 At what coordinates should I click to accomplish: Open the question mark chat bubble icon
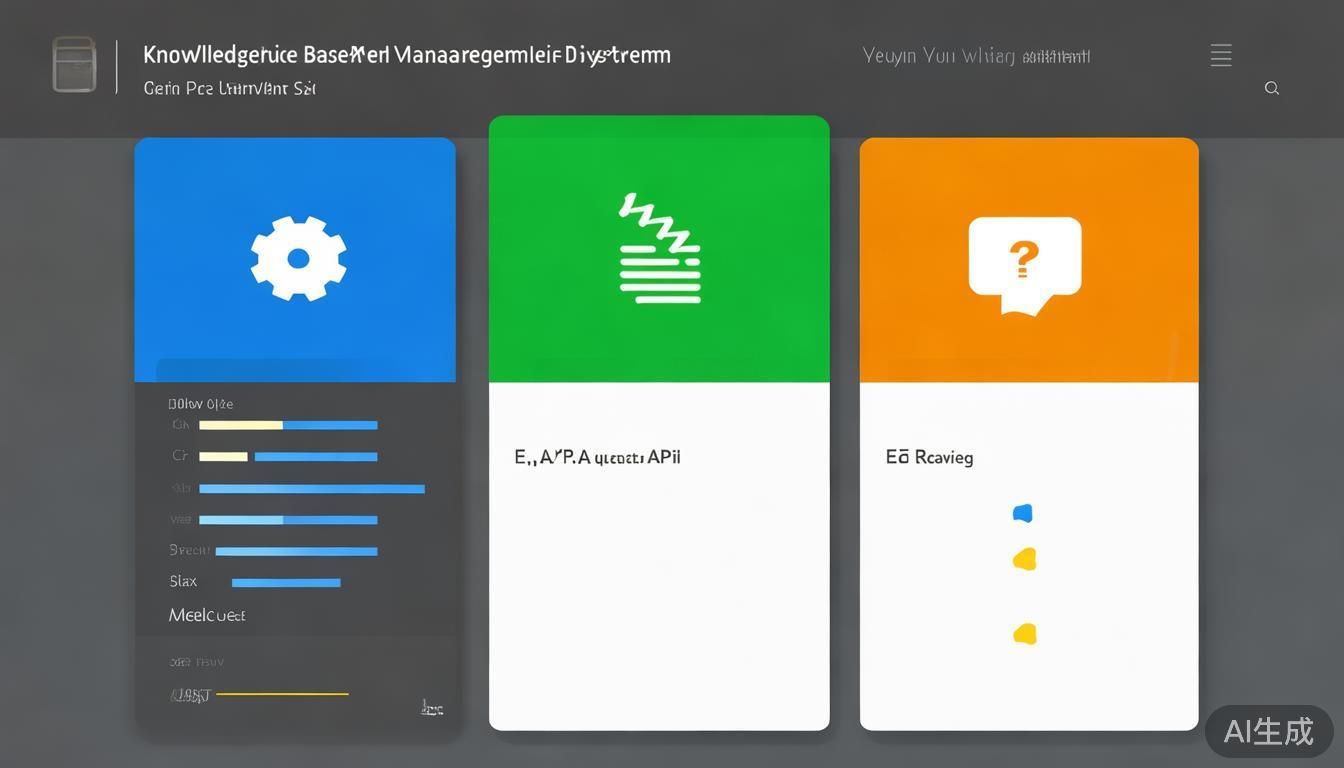1024,264
